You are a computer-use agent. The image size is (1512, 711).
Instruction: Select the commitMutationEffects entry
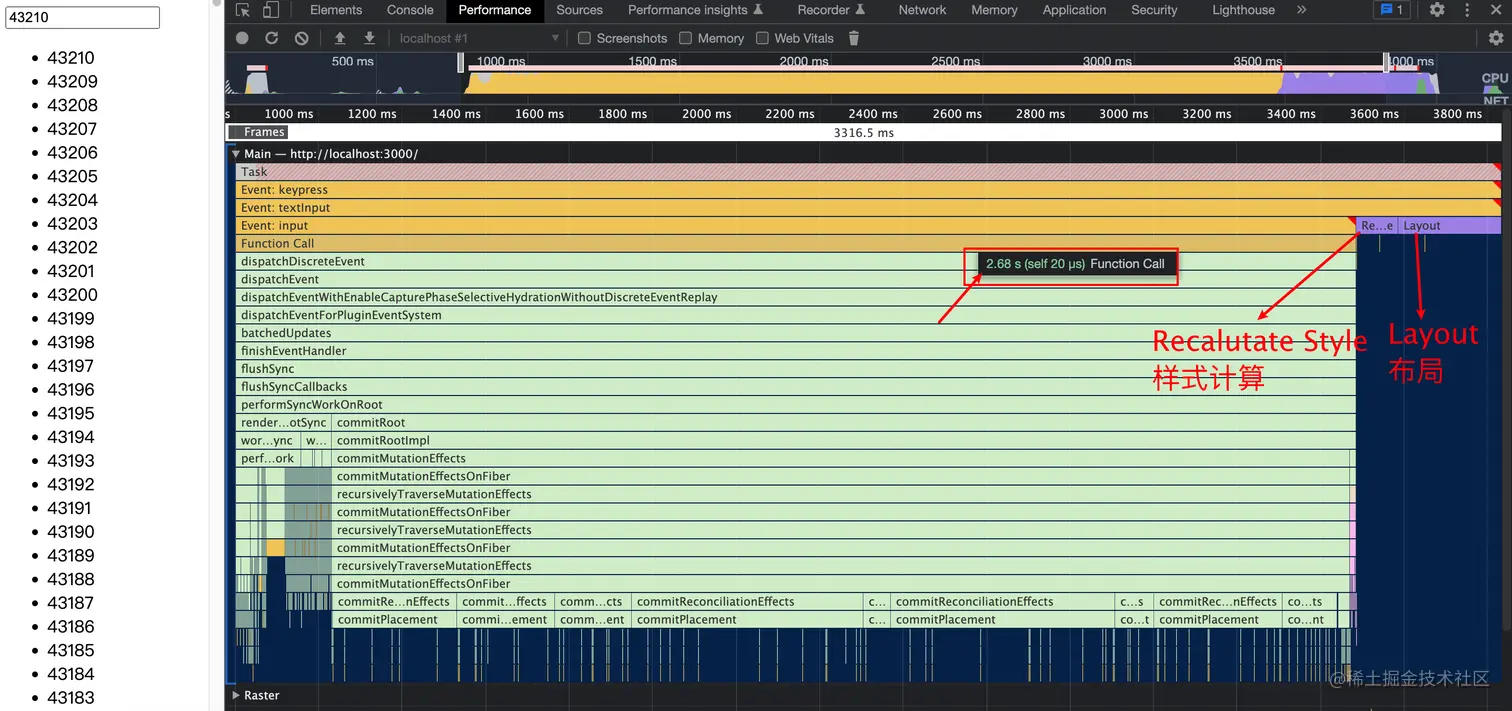[x=841, y=459]
